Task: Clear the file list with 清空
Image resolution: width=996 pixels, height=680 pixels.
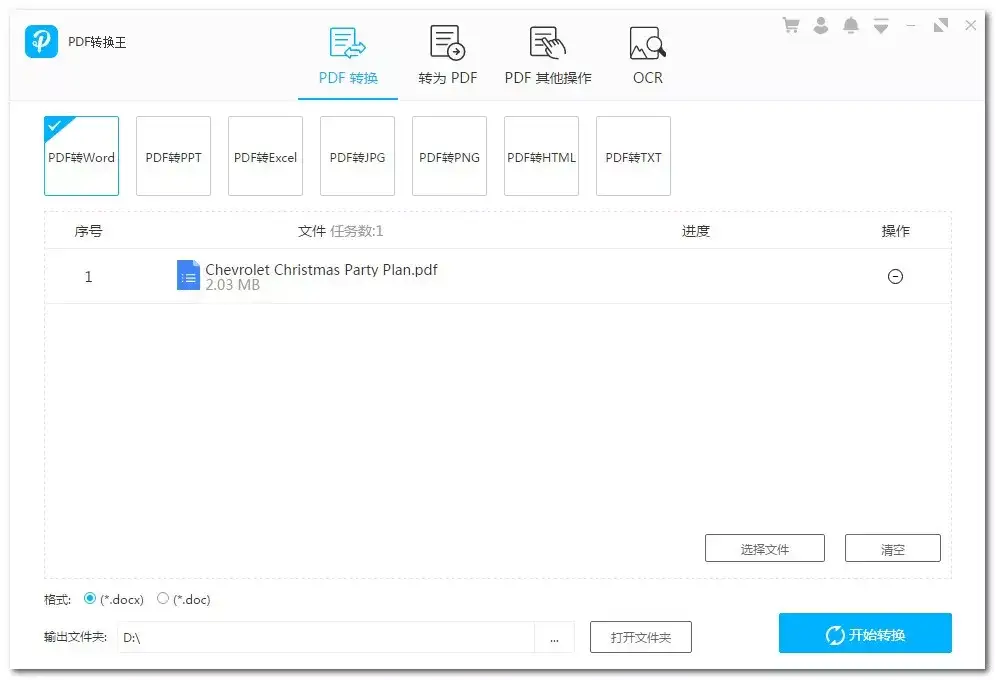Action: point(892,548)
